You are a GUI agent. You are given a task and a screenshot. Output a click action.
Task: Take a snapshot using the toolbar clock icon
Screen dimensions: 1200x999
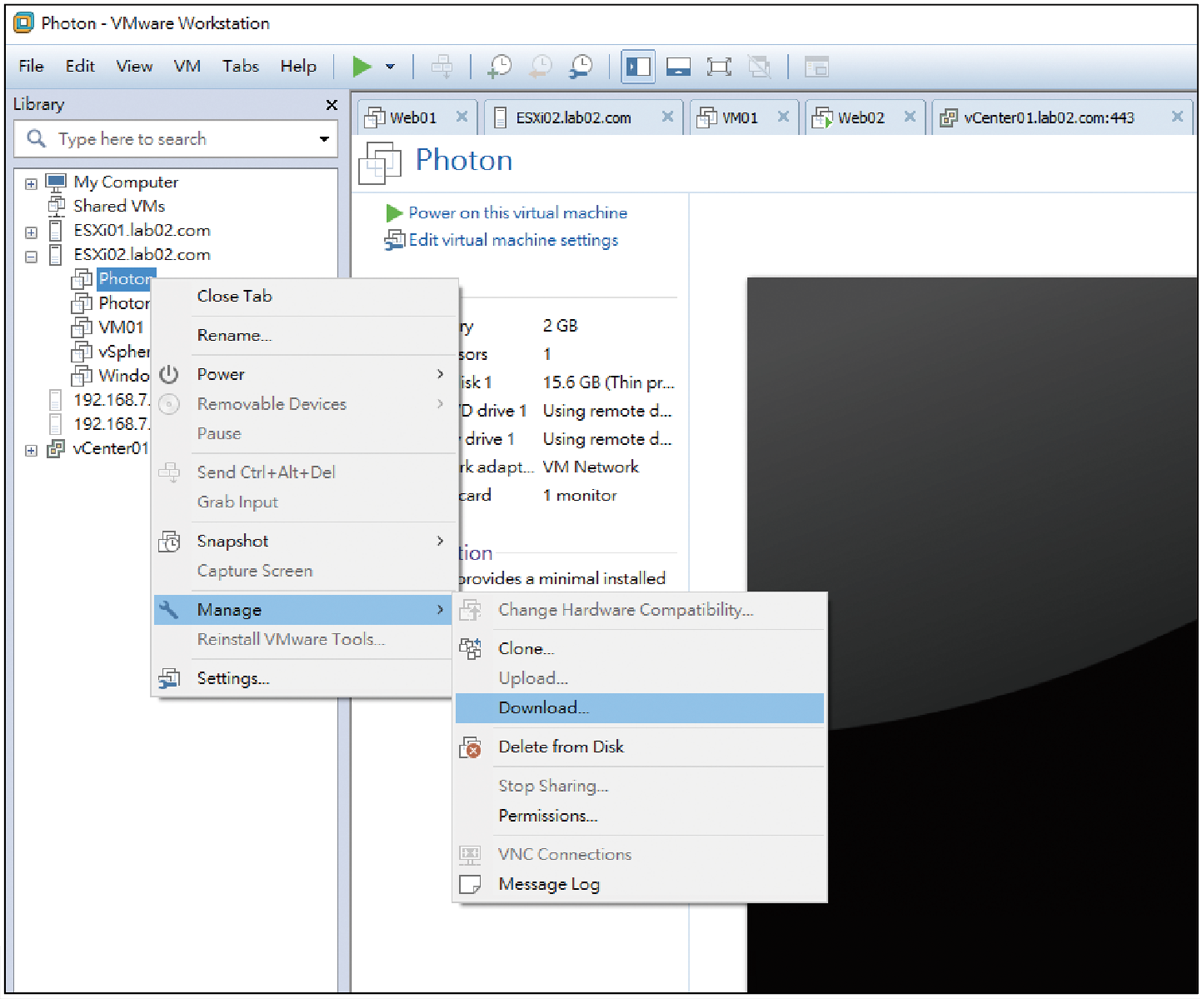click(x=498, y=67)
